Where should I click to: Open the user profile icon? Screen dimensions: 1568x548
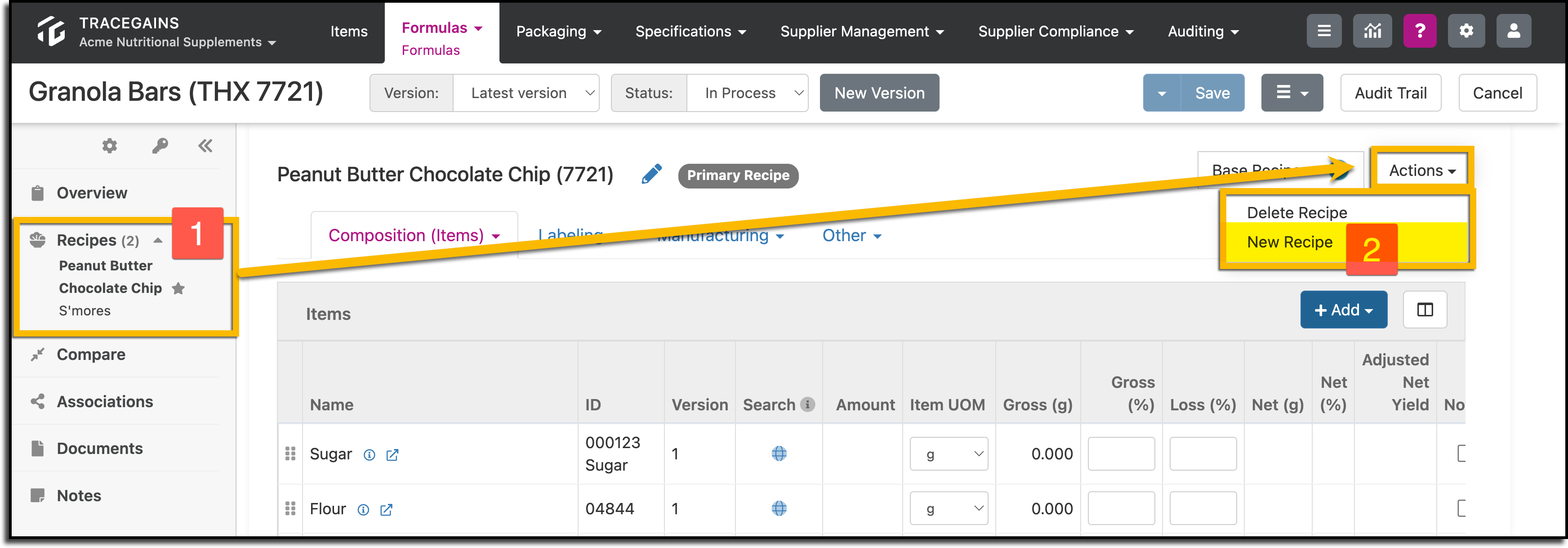[1514, 31]
